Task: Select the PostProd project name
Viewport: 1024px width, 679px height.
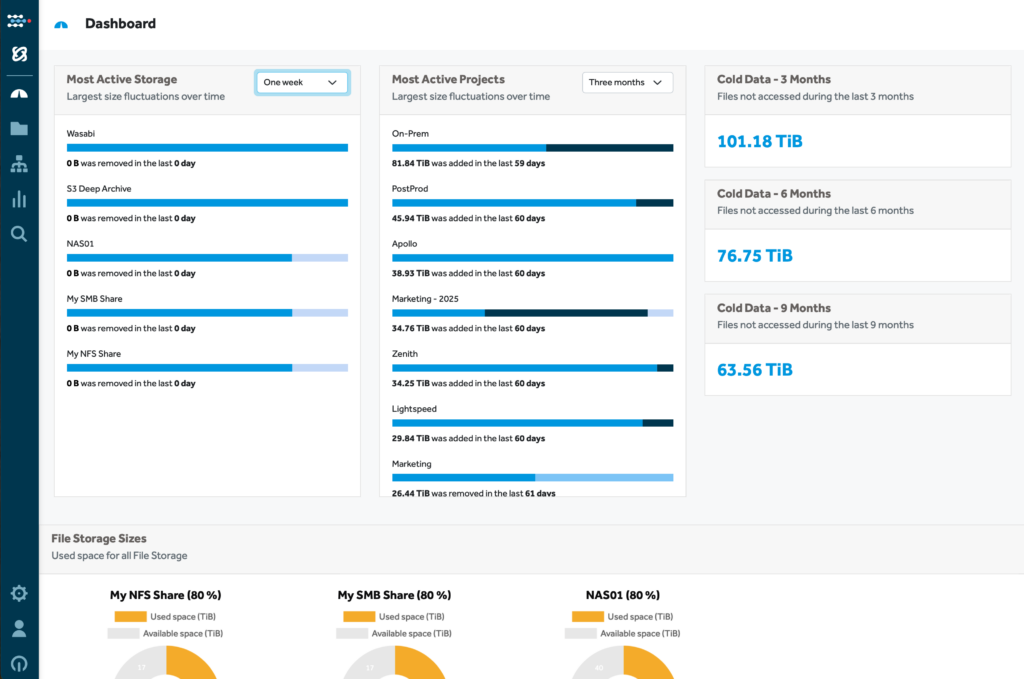Action: tap(410, 189)
